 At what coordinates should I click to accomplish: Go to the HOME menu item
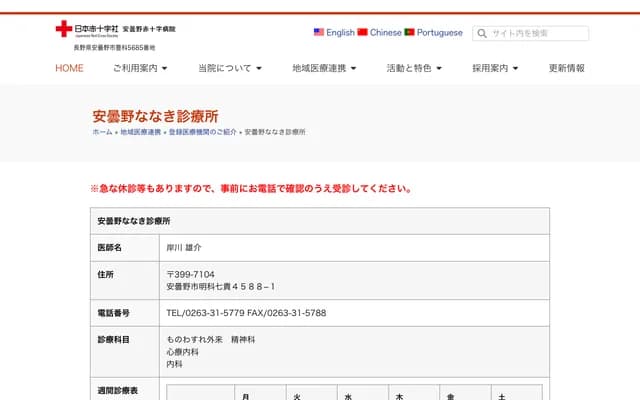(69, 69)
